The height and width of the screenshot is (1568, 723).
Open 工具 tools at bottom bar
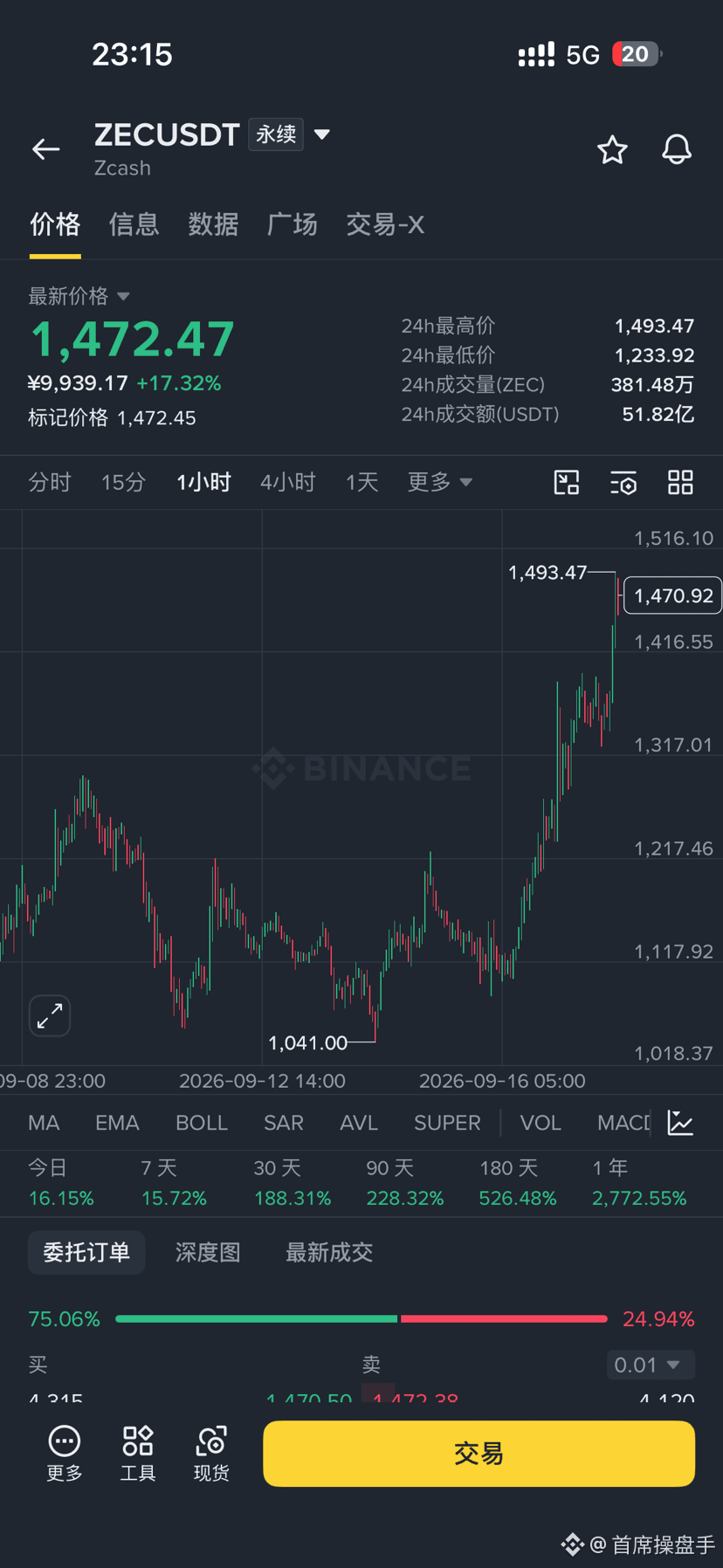138,1454
